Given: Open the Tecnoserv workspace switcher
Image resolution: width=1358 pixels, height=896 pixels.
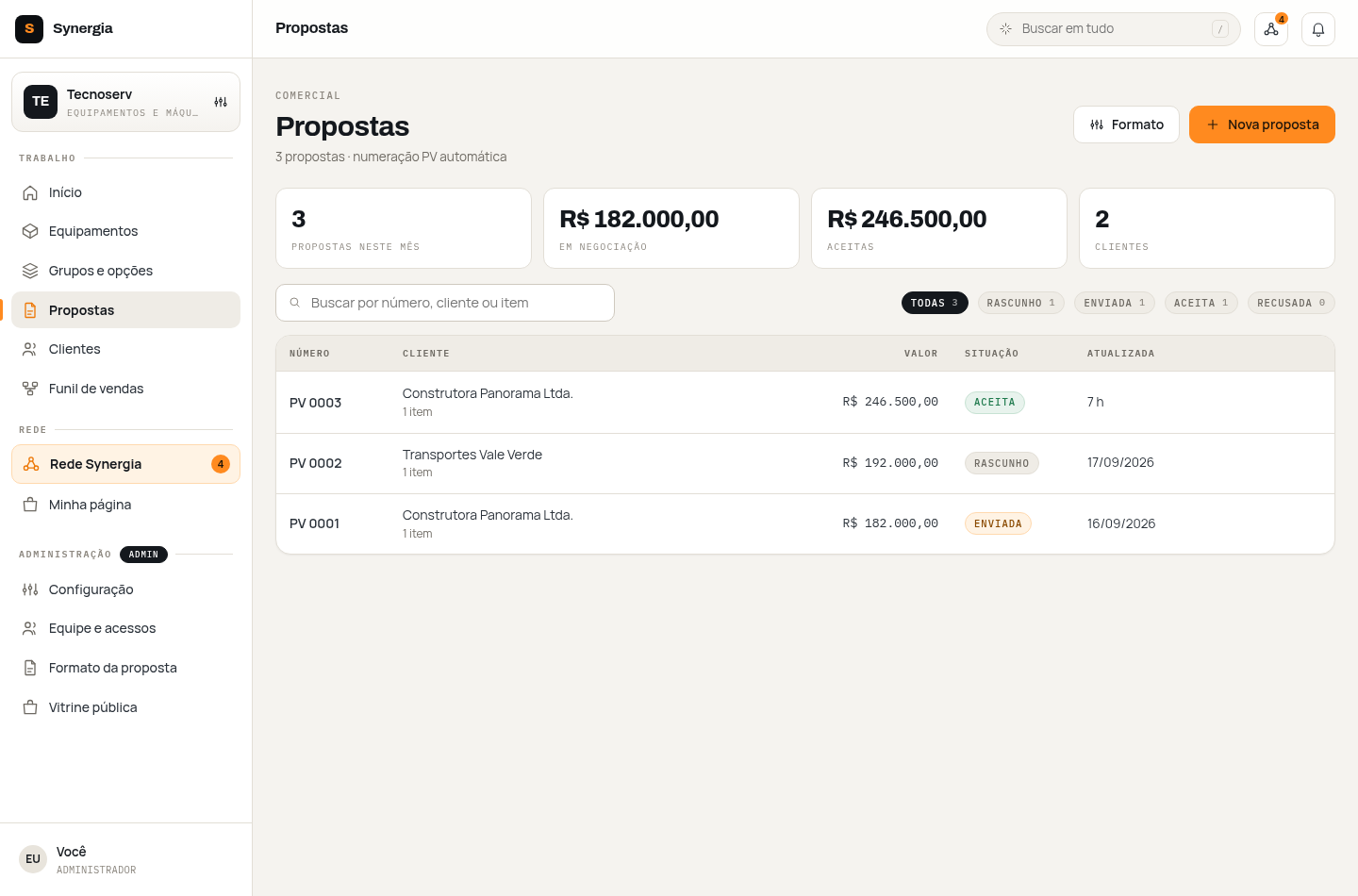Looking at the screenshot, I should 125,102.
